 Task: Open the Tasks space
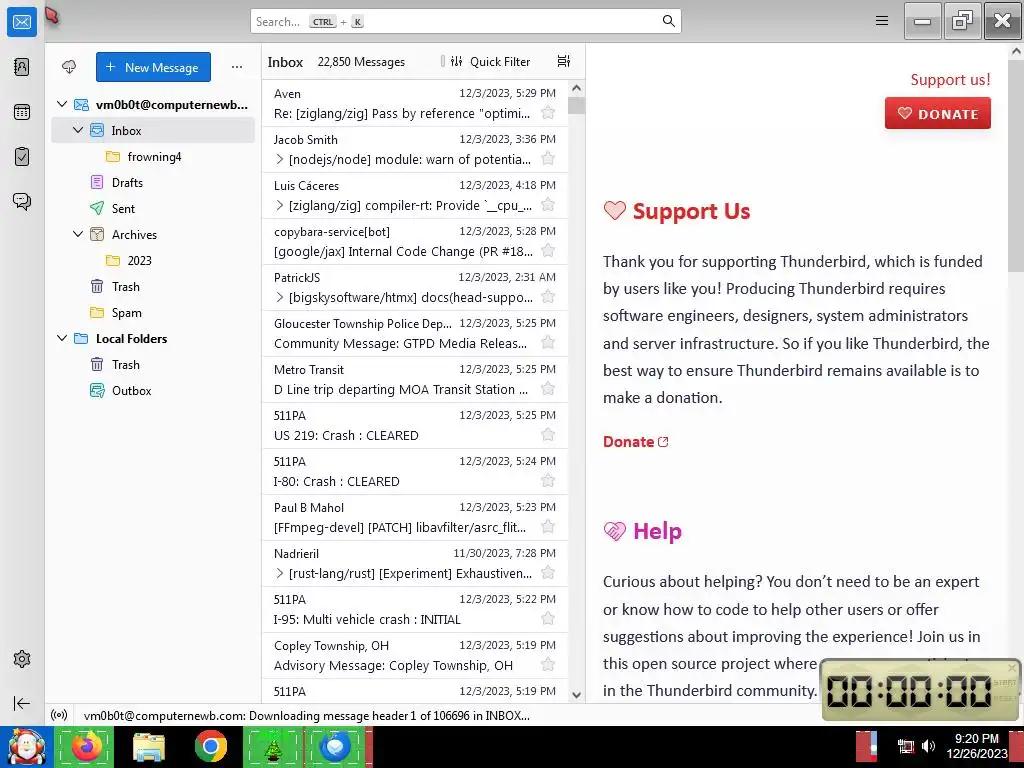click(x=22, y=157)
